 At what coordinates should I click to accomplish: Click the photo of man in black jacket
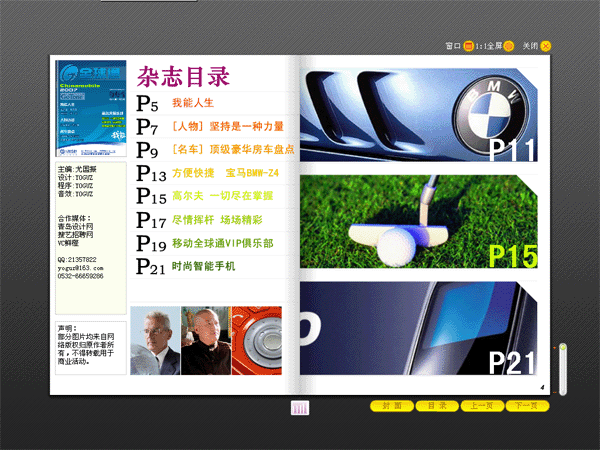[206, 341]
